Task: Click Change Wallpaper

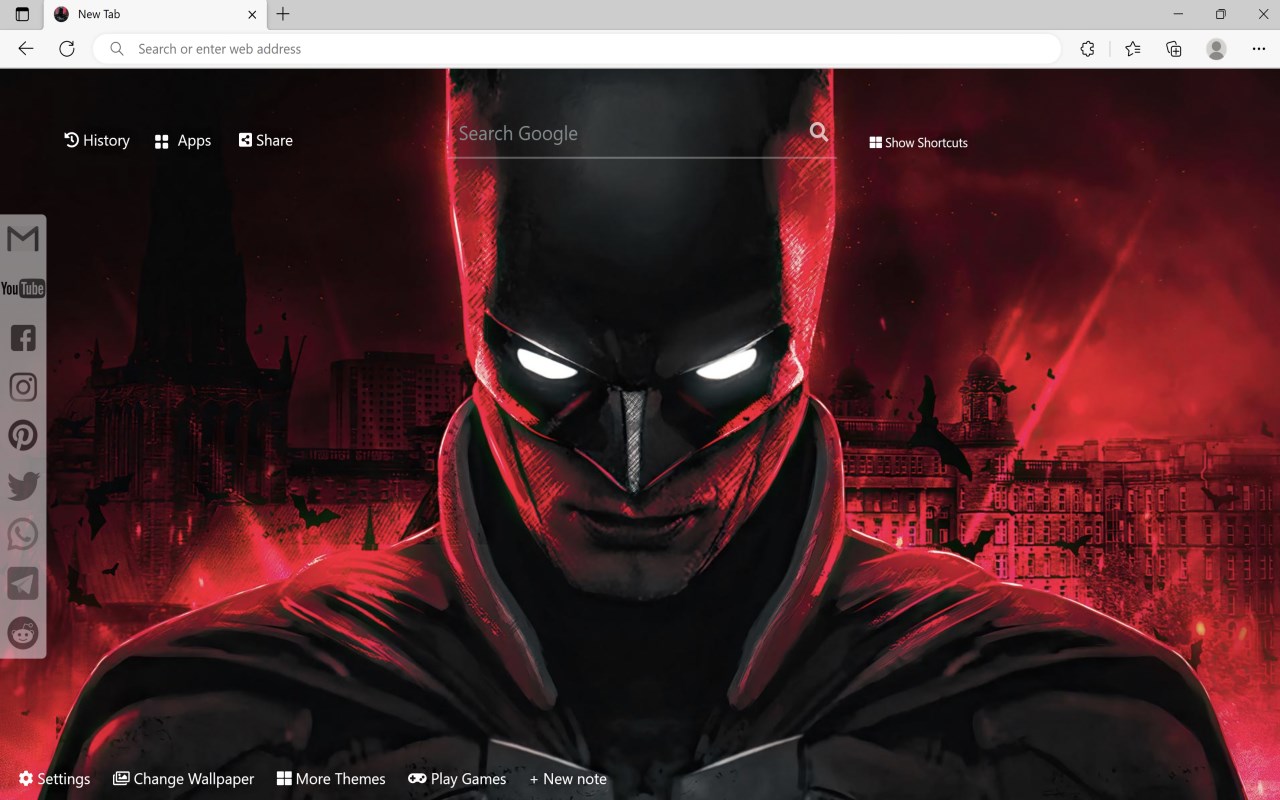Action: 183,779
